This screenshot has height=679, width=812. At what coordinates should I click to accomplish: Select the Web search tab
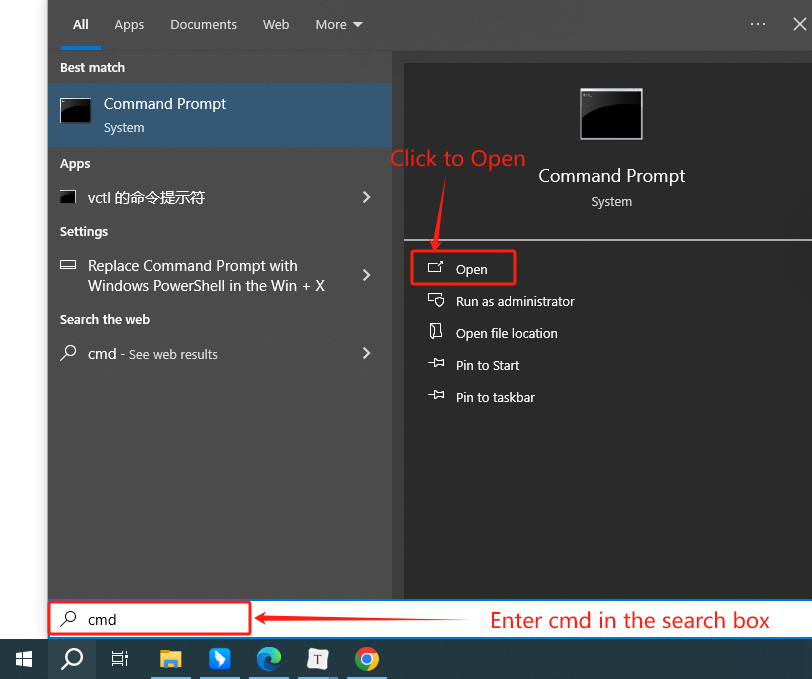tap(276, 24)
